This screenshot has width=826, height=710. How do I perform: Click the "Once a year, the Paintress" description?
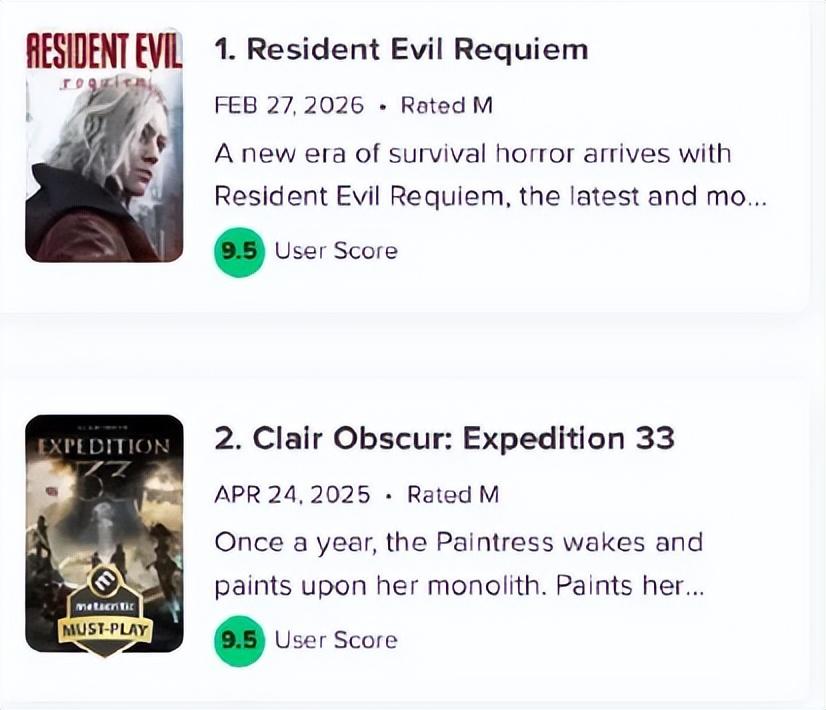[458, 543]
